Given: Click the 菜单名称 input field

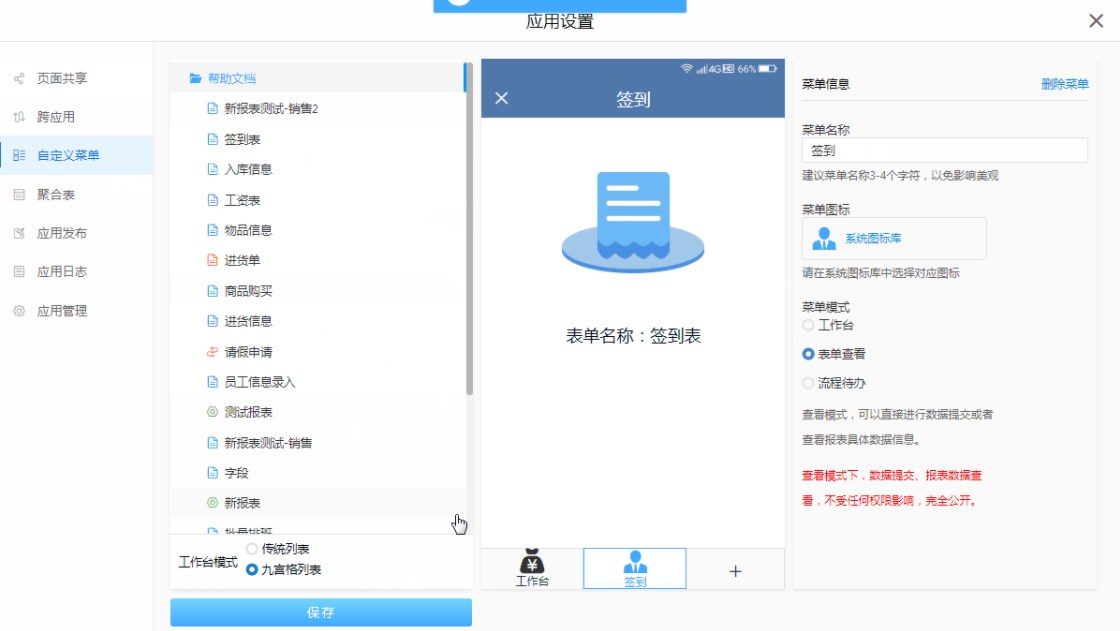Looking at the screenshot, I should [x=944, y=151].
